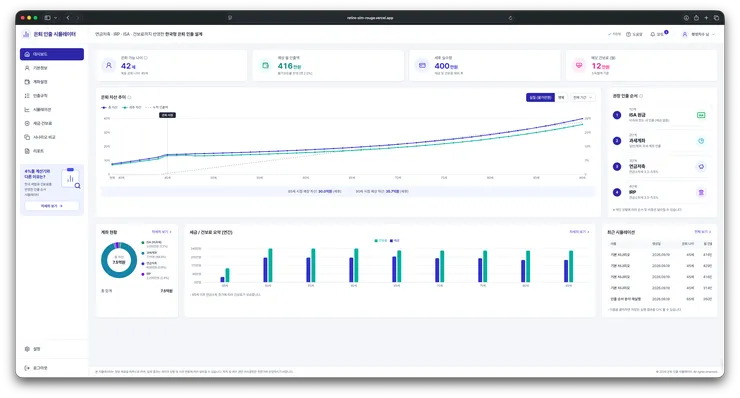This screenshot has height=398, width=740.
Task: Select step 2 과세계좌 withdrawal item
Action: pyautogui.click(x=661, y=141)
